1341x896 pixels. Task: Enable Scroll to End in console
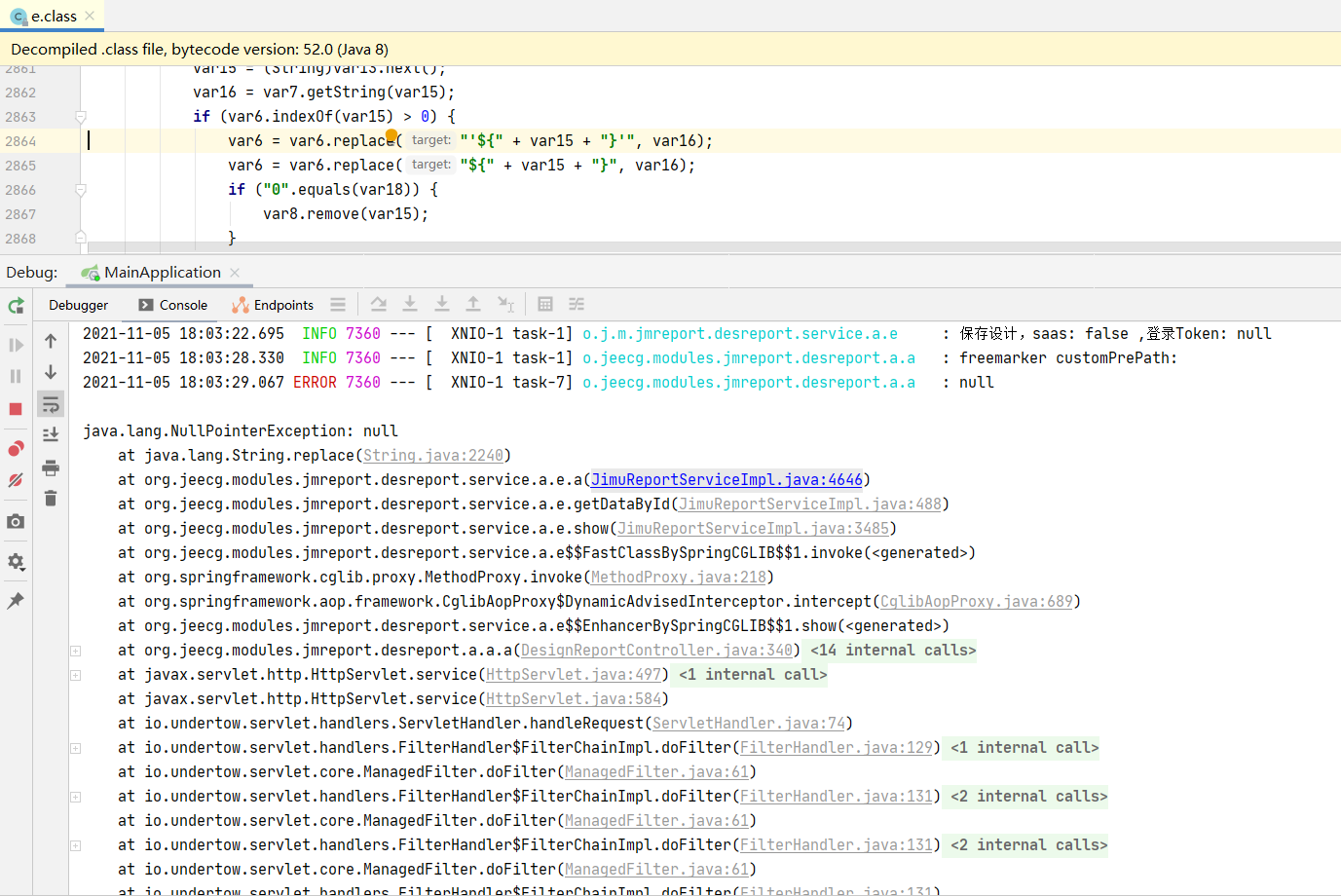51,433
